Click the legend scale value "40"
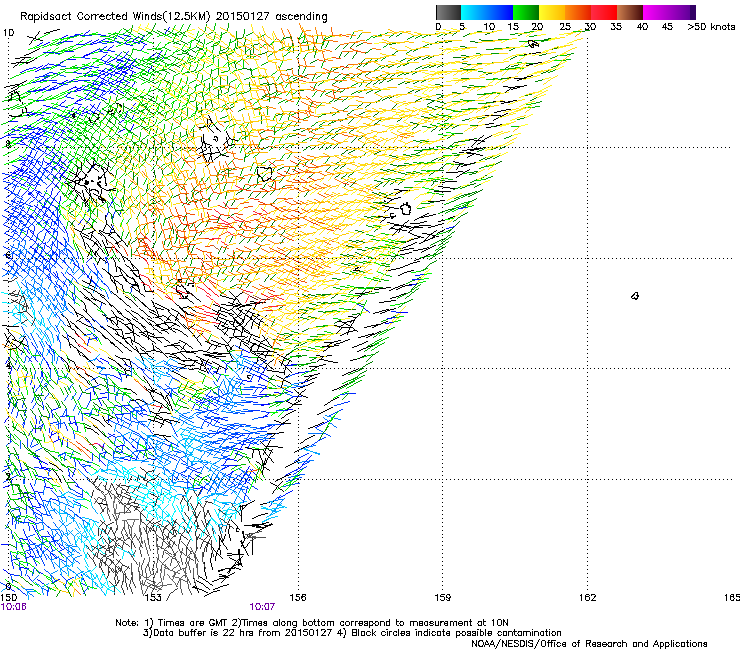Screen dimensions: 740x650 642,27
